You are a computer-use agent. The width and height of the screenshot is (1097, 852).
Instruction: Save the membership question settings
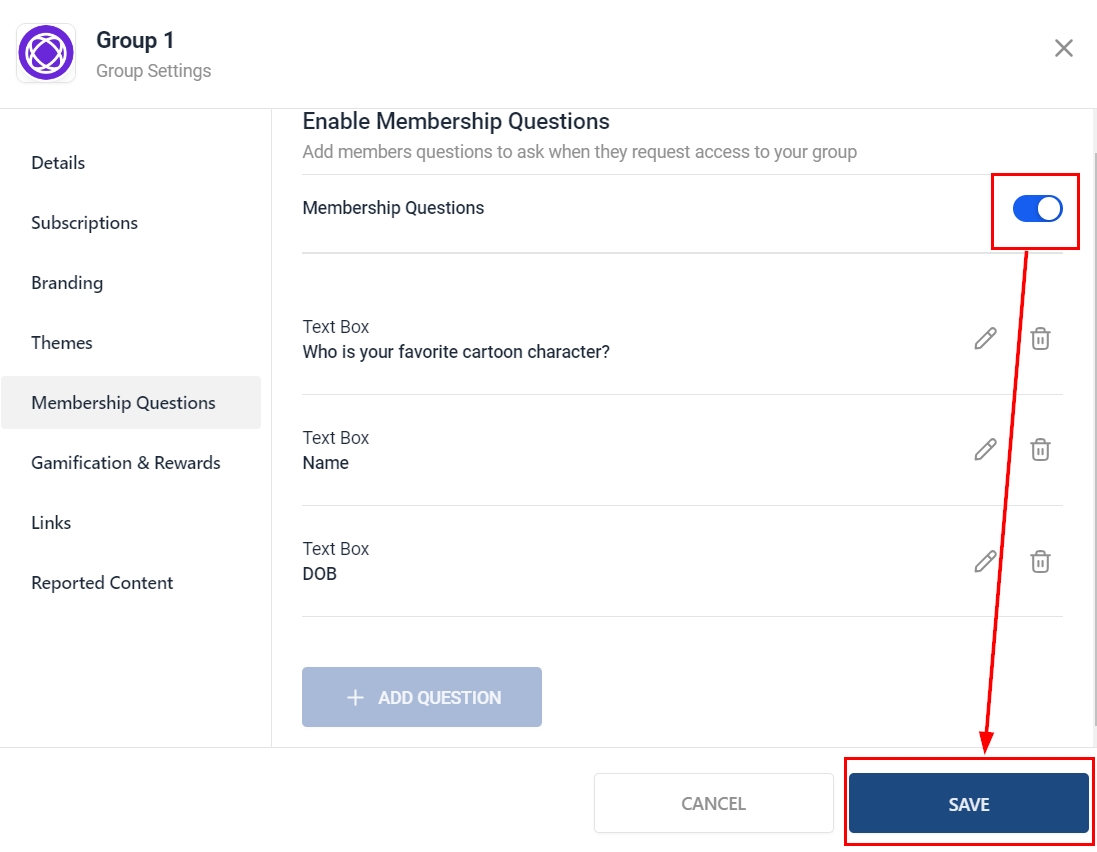(968, 803)
